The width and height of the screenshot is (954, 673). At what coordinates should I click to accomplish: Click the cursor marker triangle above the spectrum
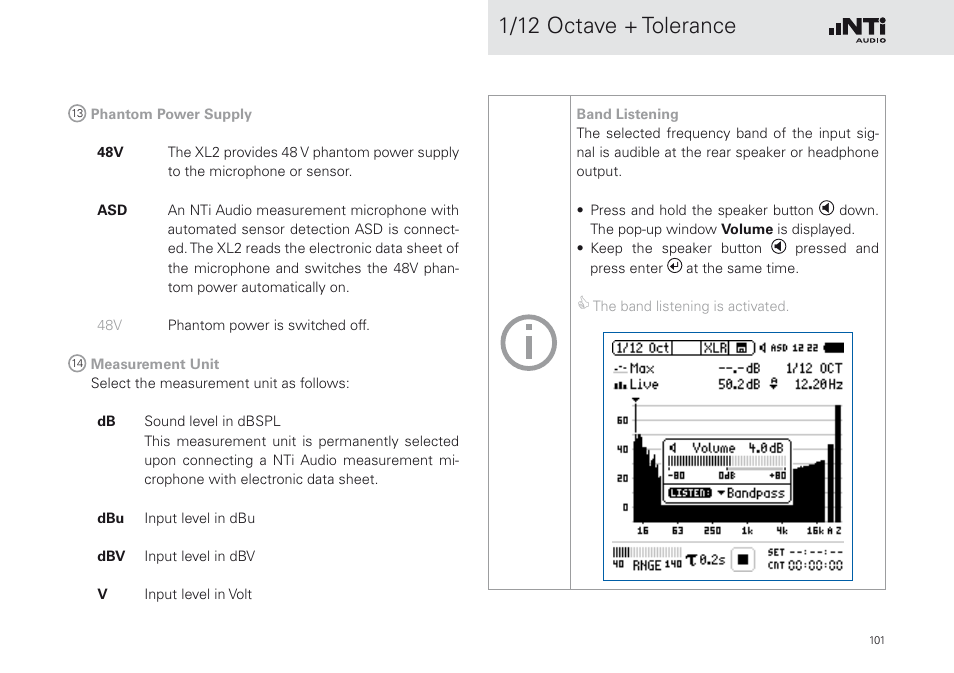[635, 400]
